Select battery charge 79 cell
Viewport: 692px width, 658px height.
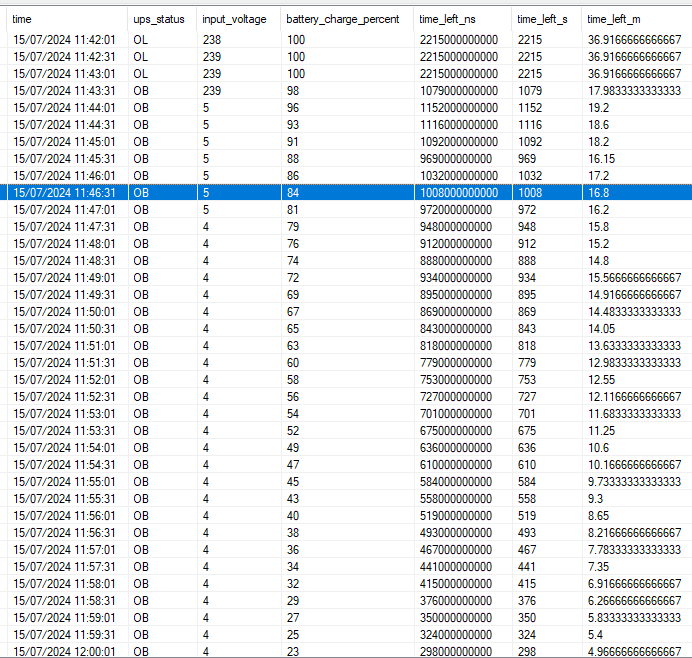(293, 227)
